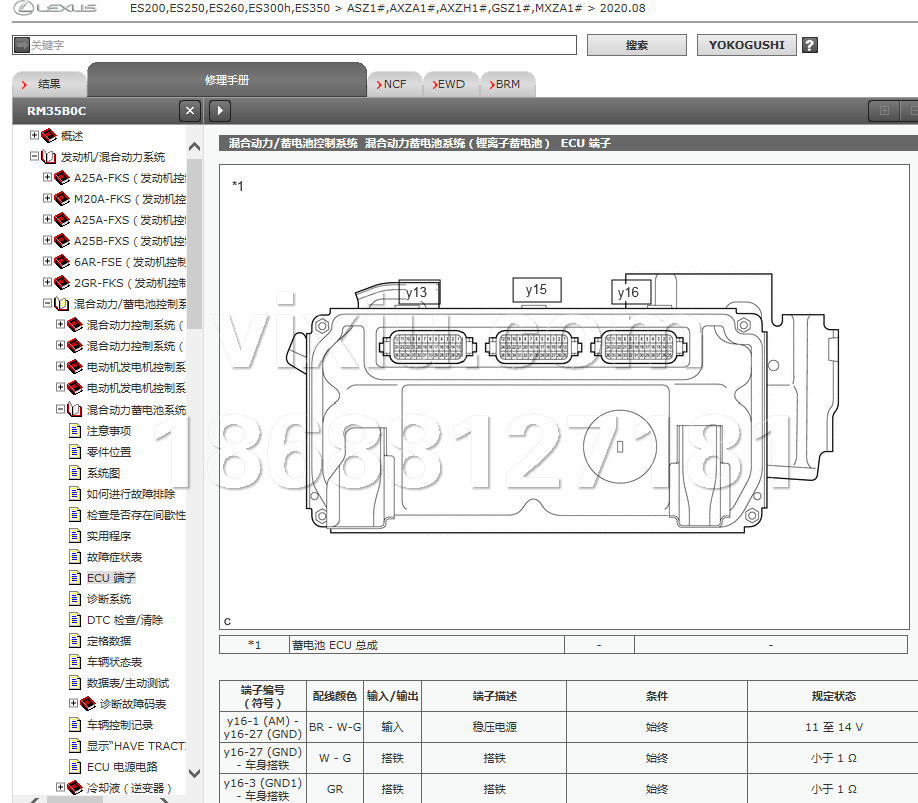Screen dimensions: 918x803
Task: Open the BRM tab
Action: click(508, 85)
